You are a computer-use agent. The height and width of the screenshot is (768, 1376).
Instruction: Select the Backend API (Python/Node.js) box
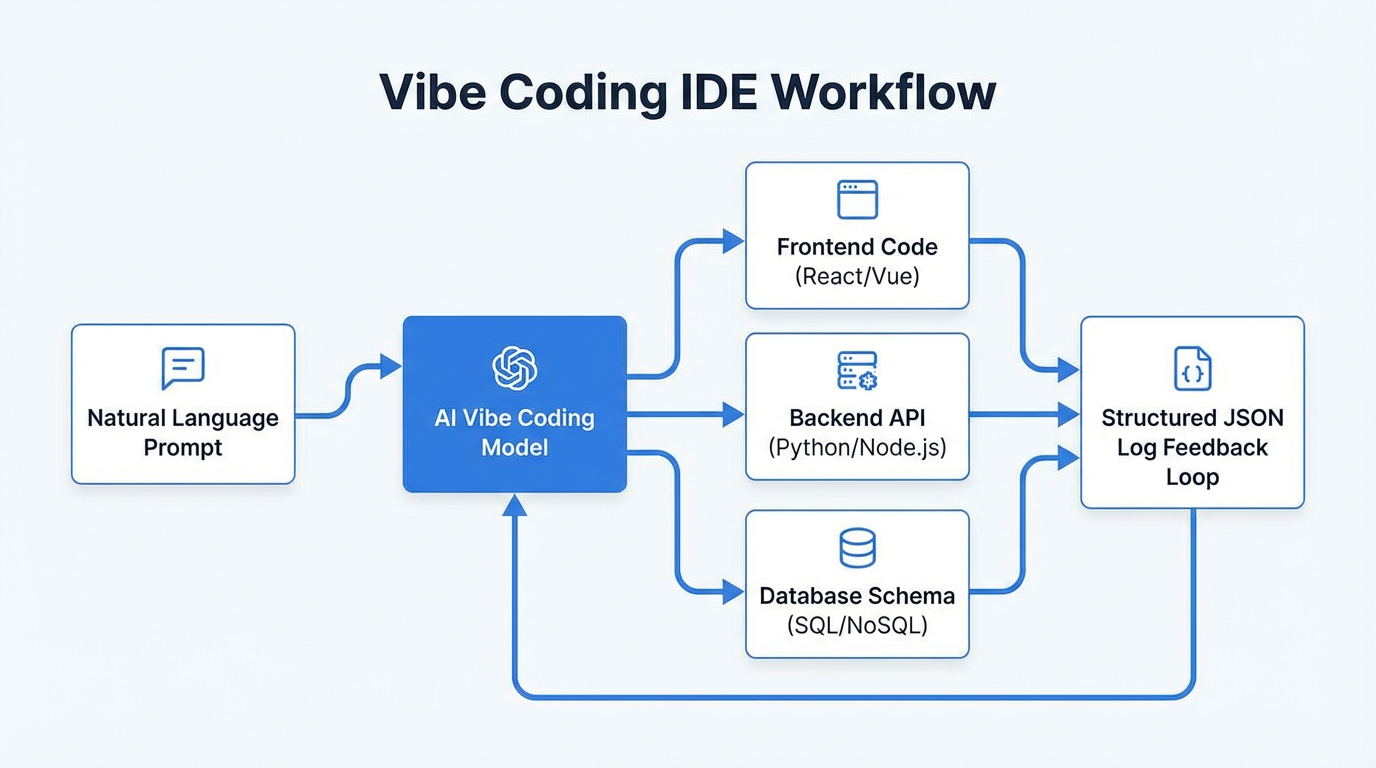click(x=856, y=405)
